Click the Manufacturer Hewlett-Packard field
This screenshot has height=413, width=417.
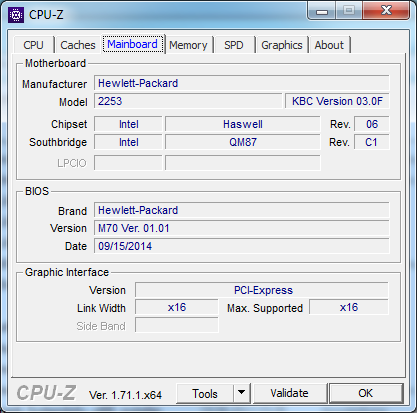click(242, 83)
